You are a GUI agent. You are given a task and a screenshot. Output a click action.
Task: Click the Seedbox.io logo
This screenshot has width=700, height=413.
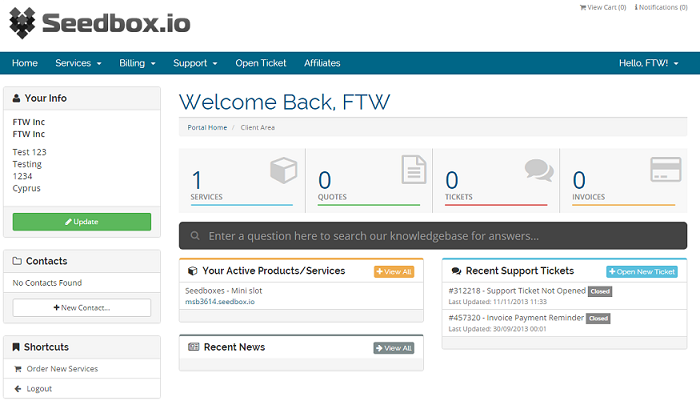coord(100,23)
